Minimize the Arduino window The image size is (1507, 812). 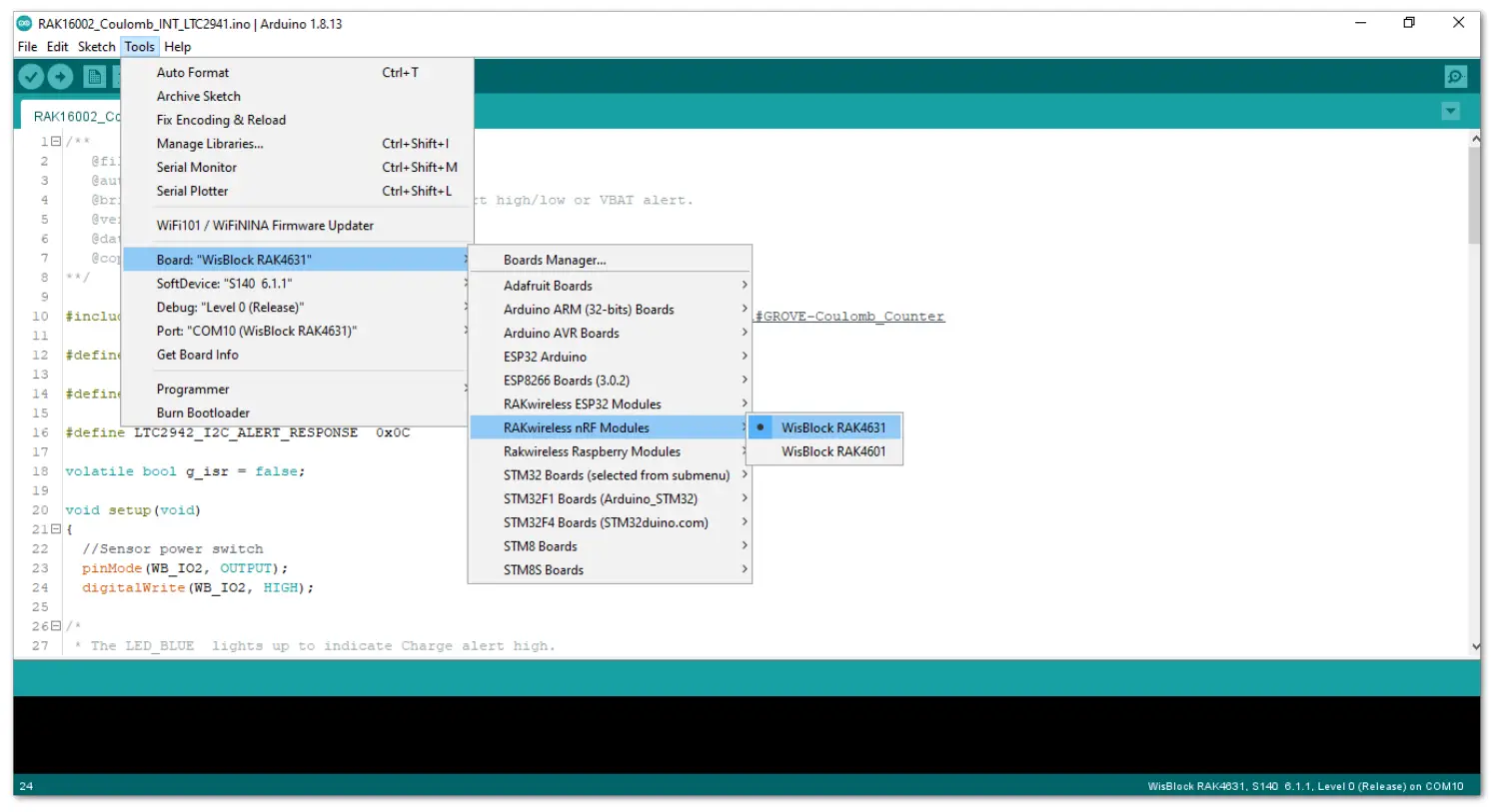(1360, 23)
